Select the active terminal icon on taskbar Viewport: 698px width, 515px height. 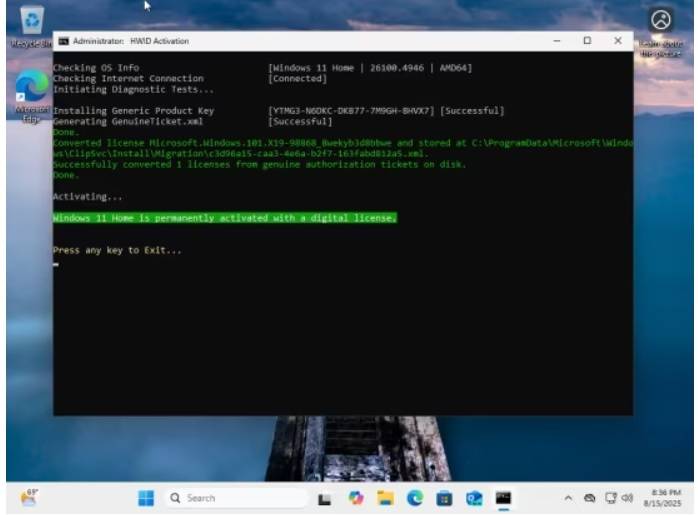point(503,498)
